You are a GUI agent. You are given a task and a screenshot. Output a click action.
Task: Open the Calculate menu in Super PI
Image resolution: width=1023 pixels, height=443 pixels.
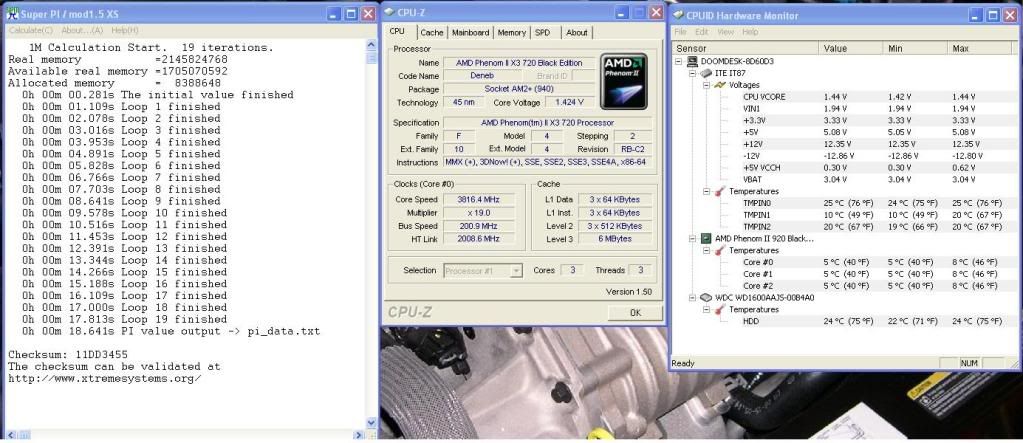click(28, 31)
